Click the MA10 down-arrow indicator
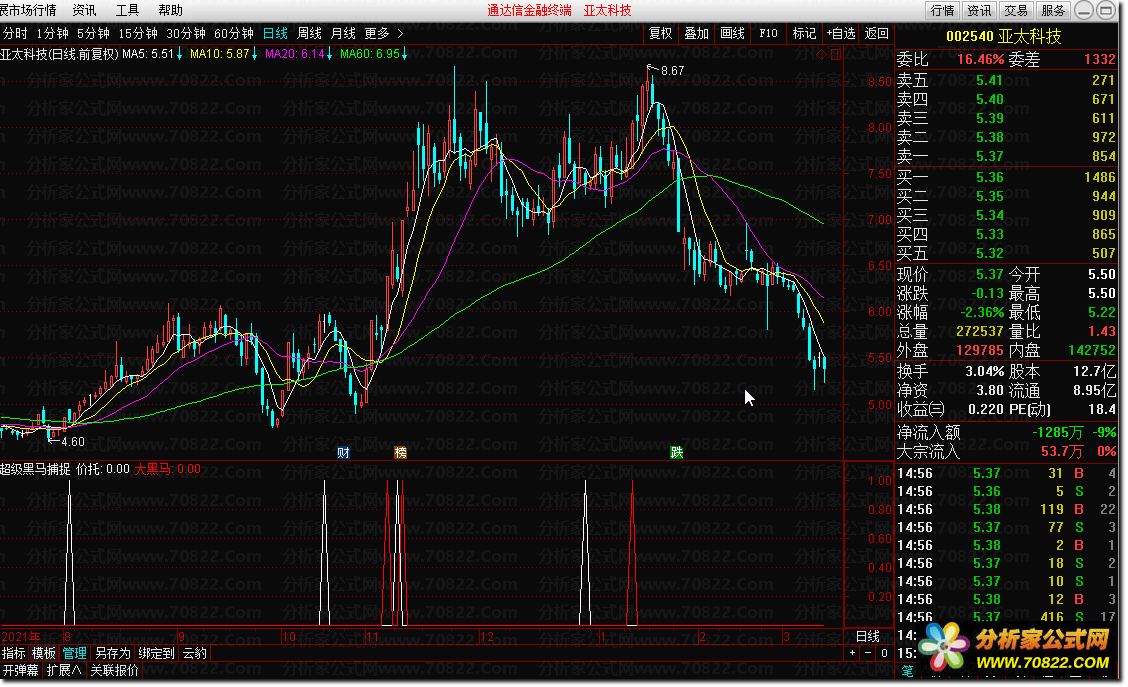 pyautogui.click(x=255, y=54)
